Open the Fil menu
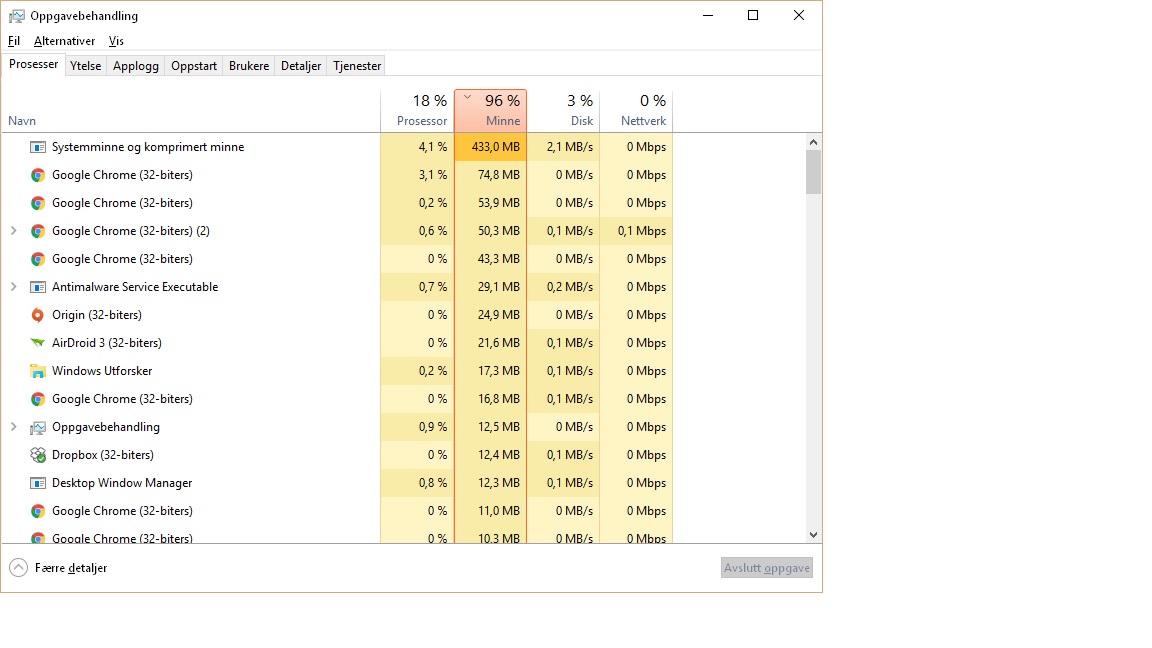 14,41
